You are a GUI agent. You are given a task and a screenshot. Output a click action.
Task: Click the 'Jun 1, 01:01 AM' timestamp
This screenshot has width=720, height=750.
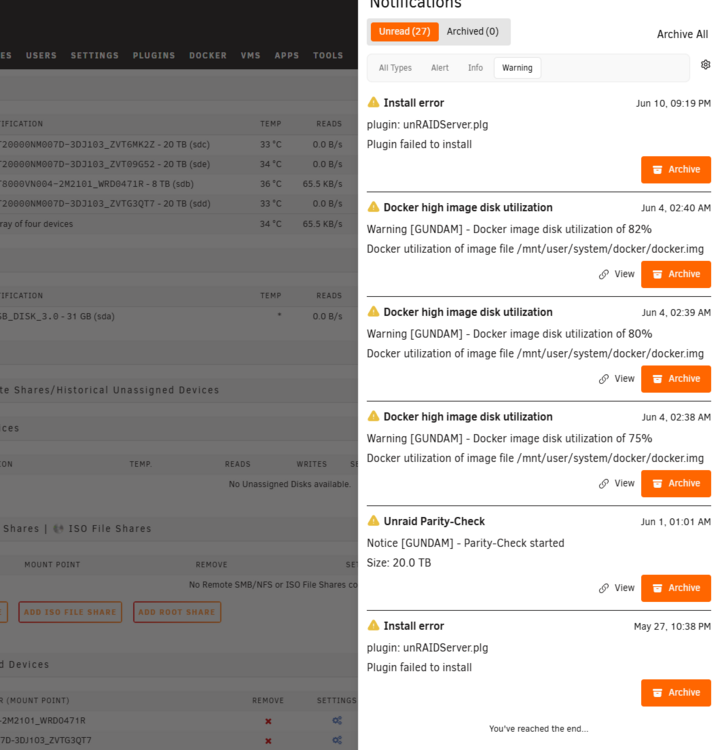[676, 522]
